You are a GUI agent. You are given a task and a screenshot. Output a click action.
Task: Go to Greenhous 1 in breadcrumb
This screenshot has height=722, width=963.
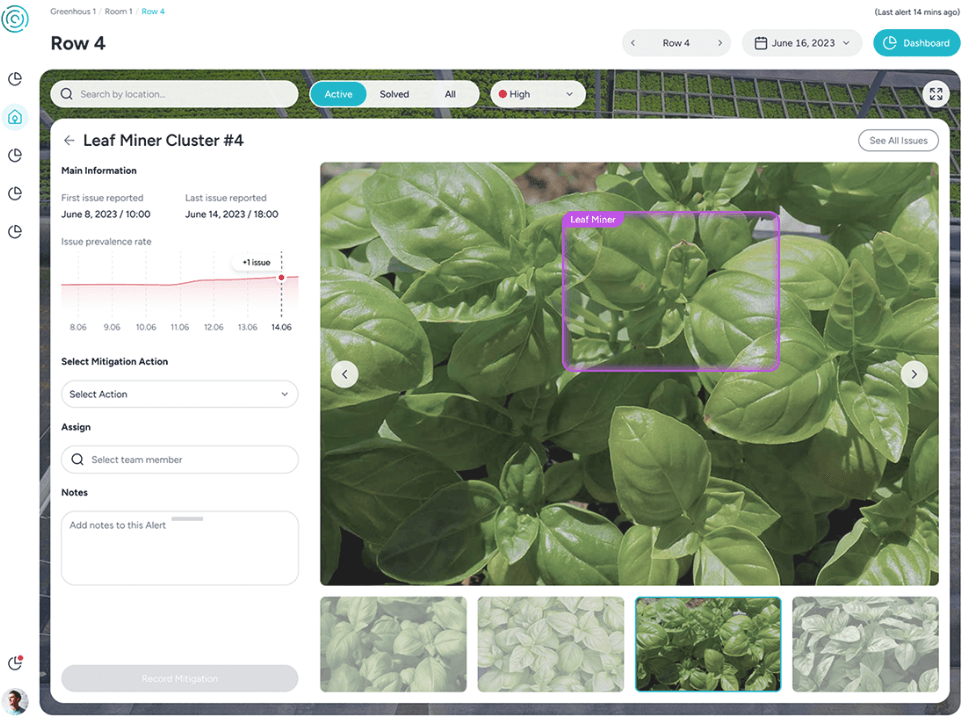[x=72, y=11]
